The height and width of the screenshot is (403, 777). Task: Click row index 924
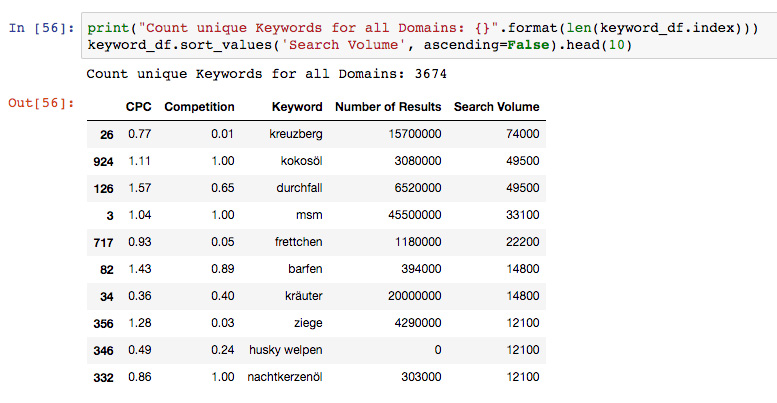coord(103,162)
